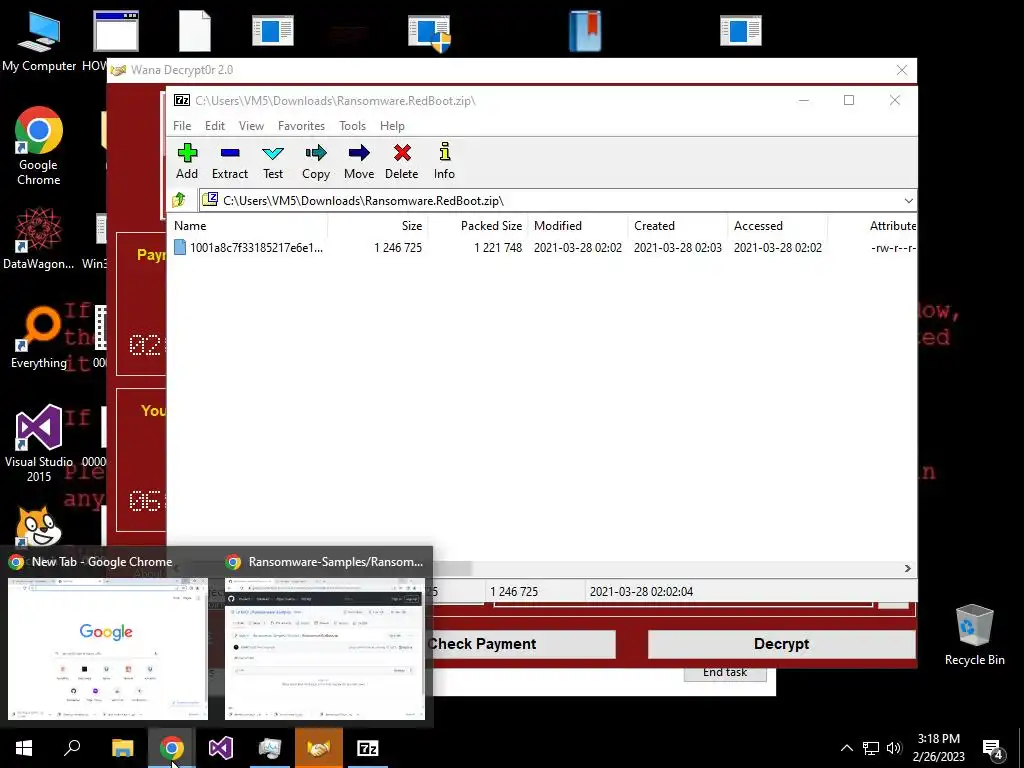Switch to 7-Zip in the taskbar
Image resolution: width=1024 pixels, height=768 pixels.
click(368, 748)
